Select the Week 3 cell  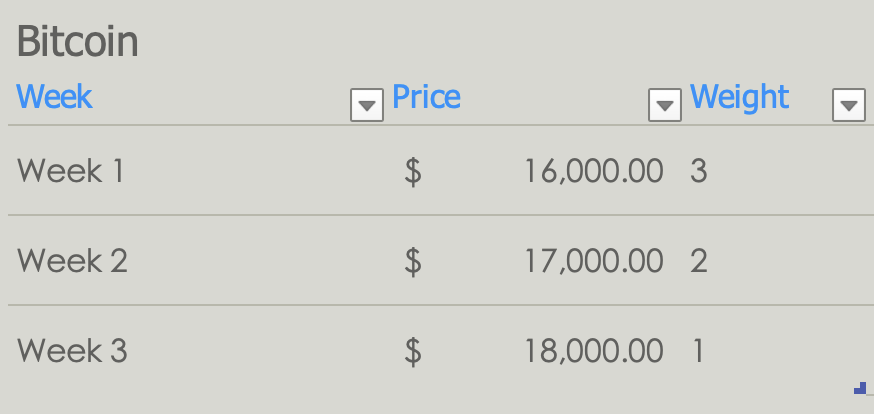pyautogui.click(x=72, y=352)
